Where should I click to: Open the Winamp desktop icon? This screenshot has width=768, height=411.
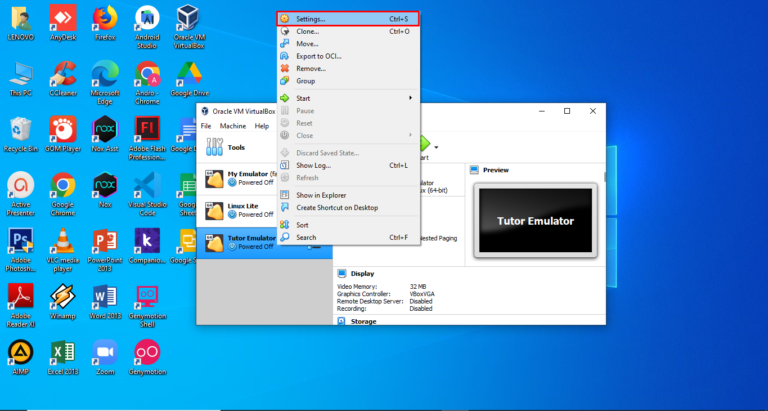point(63,302)
